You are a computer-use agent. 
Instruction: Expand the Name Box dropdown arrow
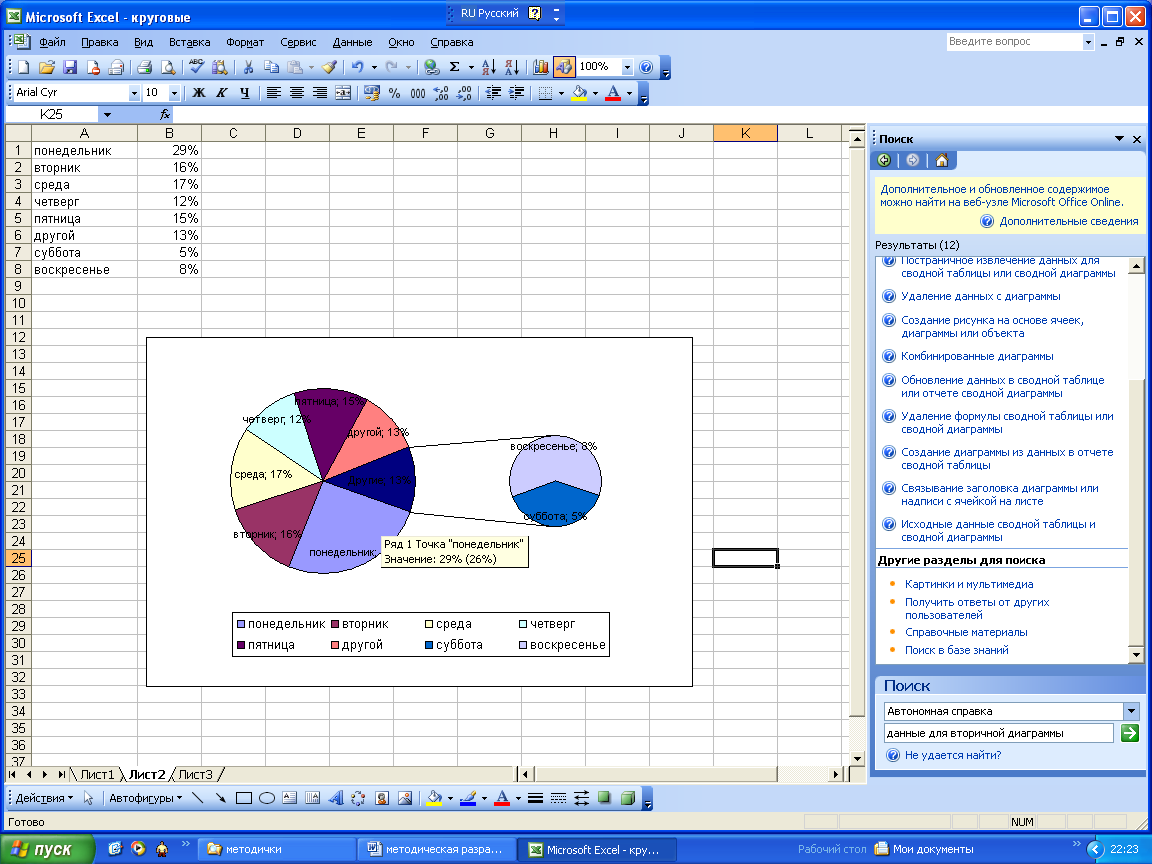click(x=107, y=115)
